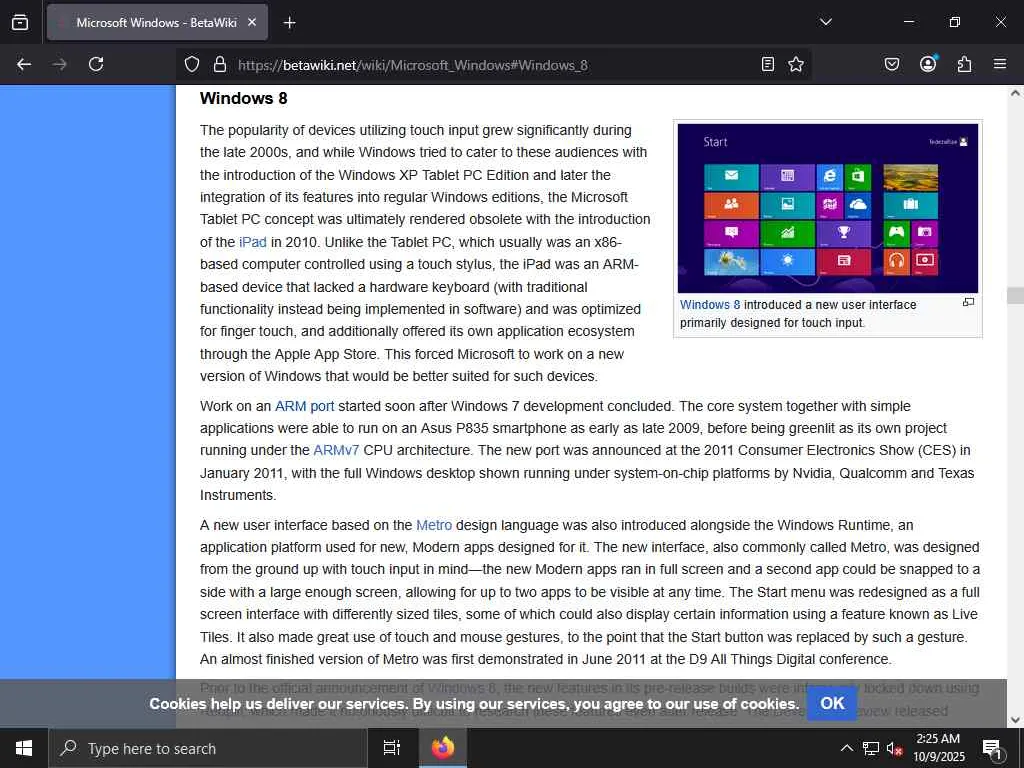The image size is (1024, 768).
Task: Accept cookies with OK button
Action: pos(832,703)
